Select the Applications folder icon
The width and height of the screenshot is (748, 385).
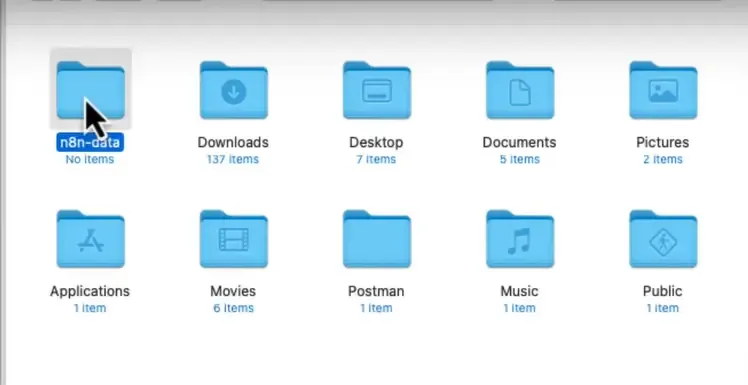pos(91,239)
